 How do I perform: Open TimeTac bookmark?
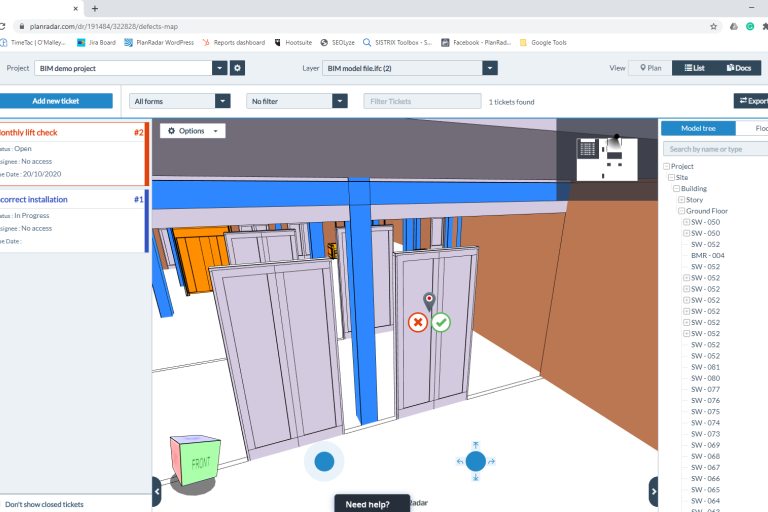[x=33, y=43]
